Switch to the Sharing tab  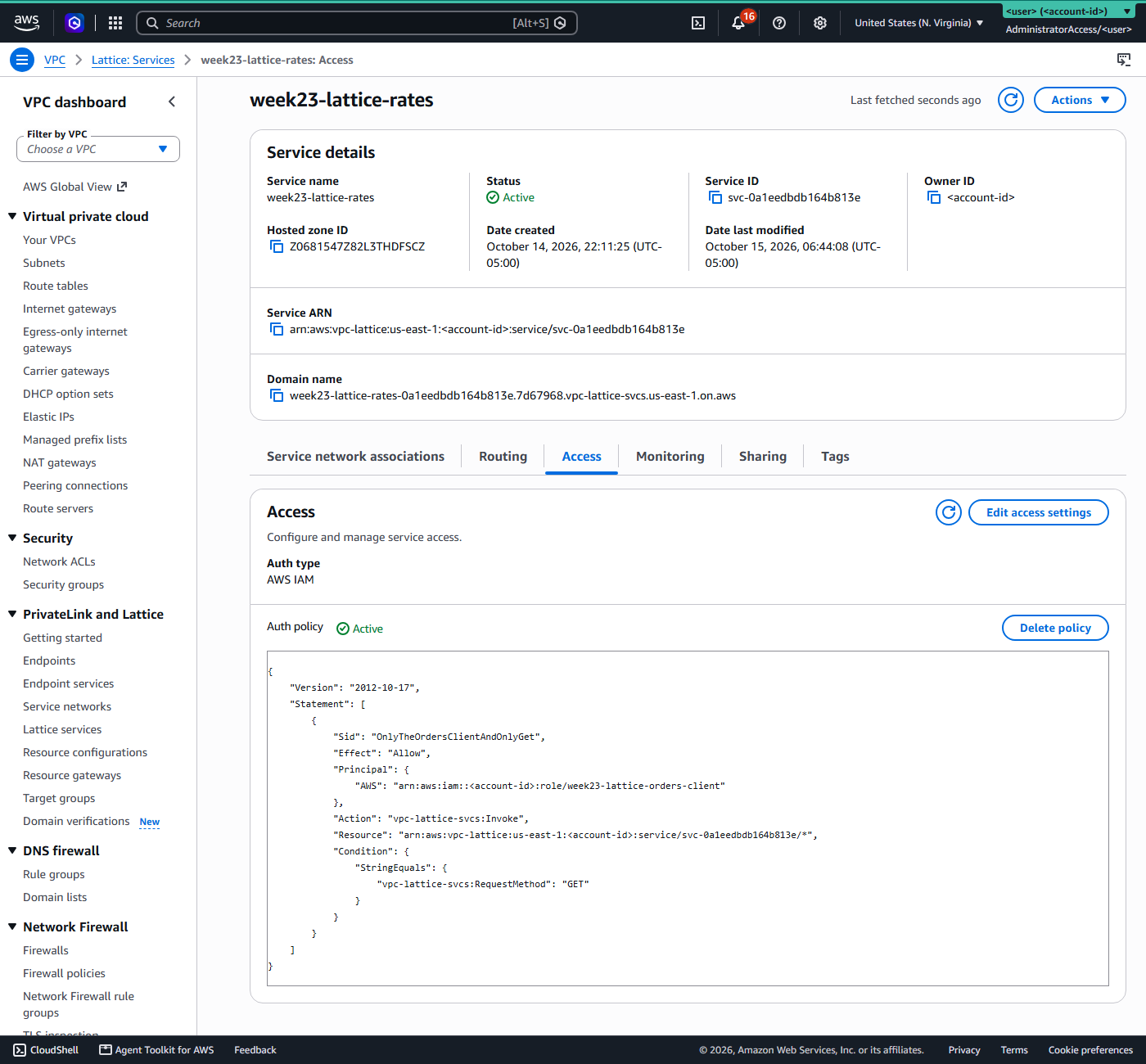[x=762, y=457]
